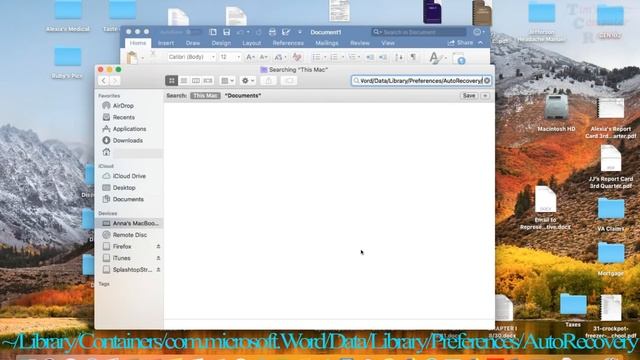Open Applications in the Finder sidebar

pyautogui.click(x=129, y=129)
